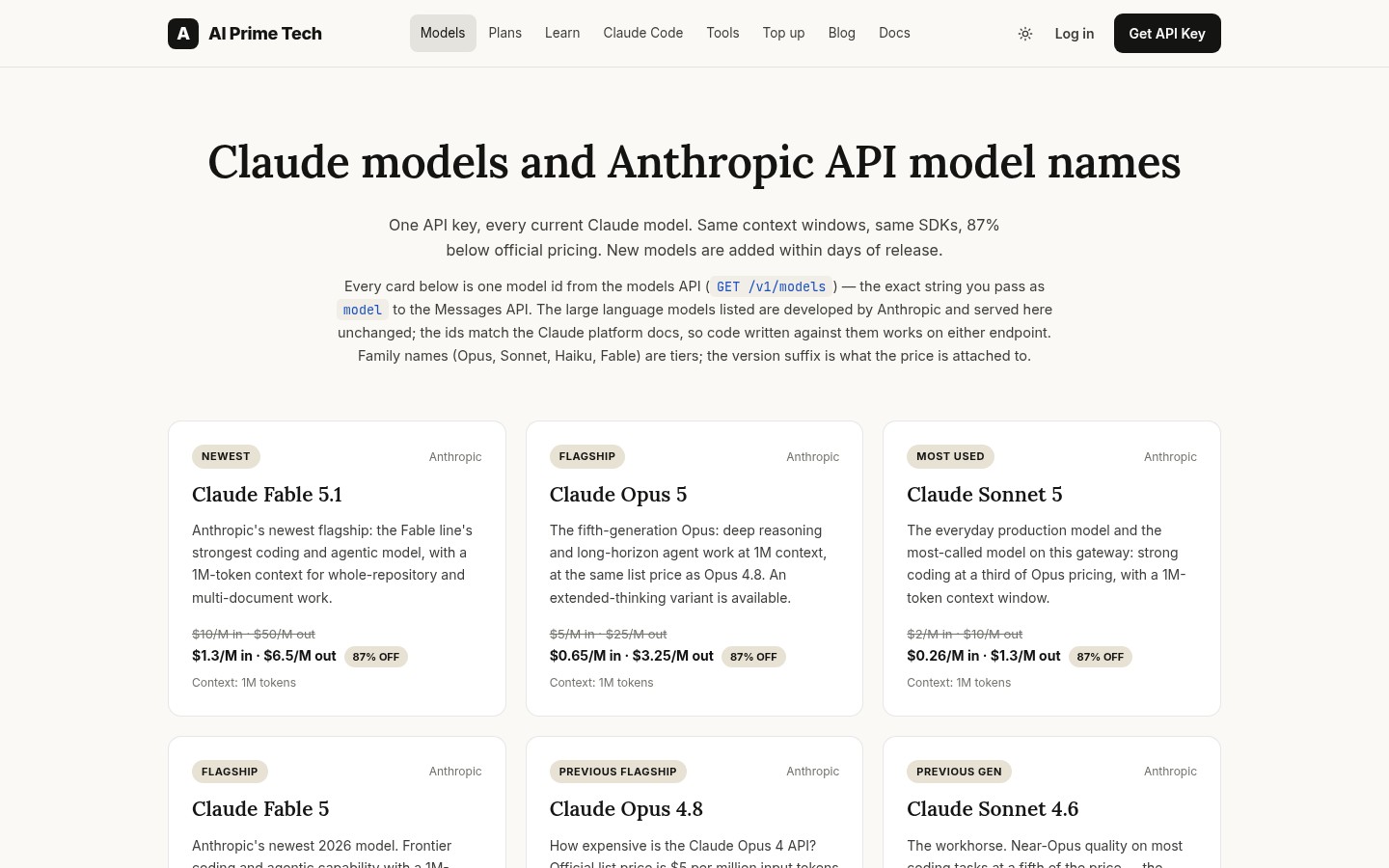
Task: Select the Claude Sonnet 4.6 card title
Action: point(993,809)
